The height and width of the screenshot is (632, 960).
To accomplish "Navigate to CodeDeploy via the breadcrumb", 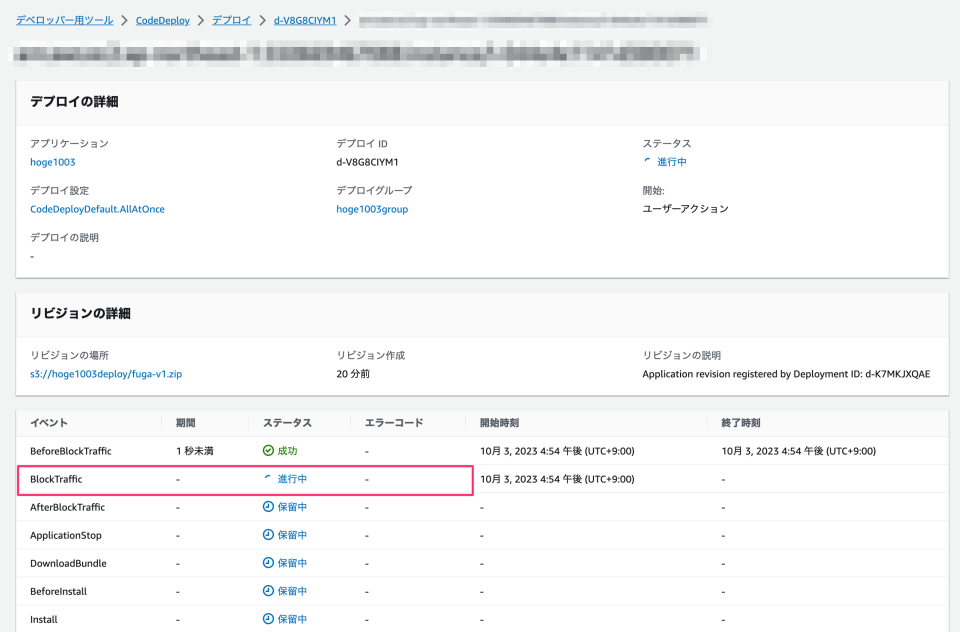I will point(163,18).
